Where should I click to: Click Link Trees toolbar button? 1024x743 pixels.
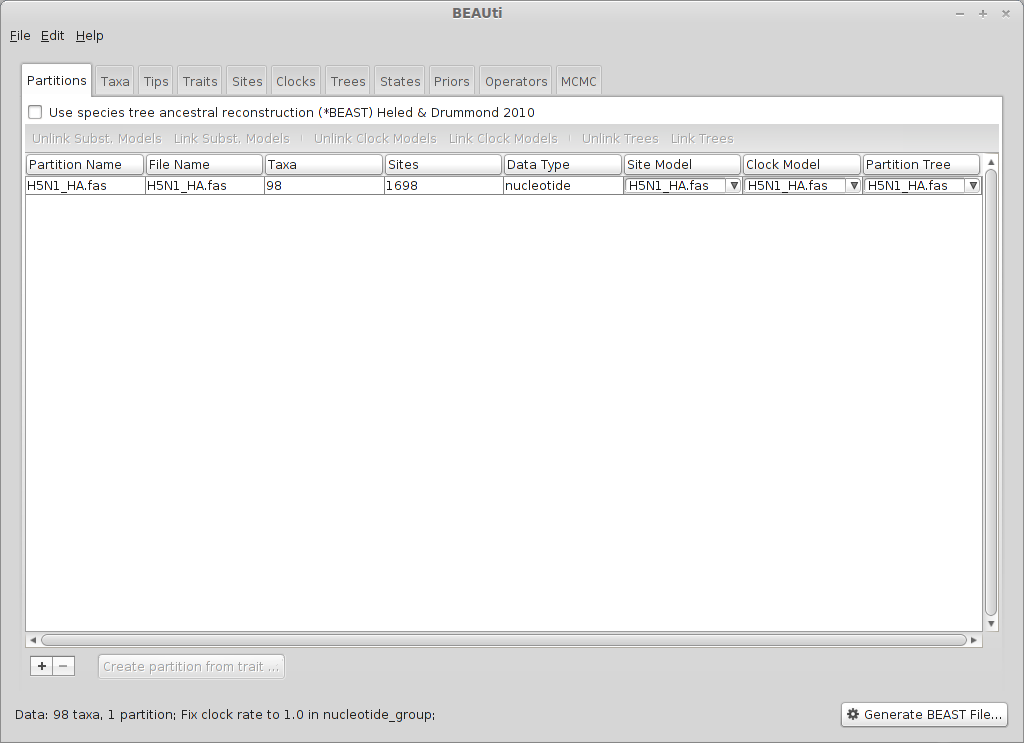tap(702, 138)
